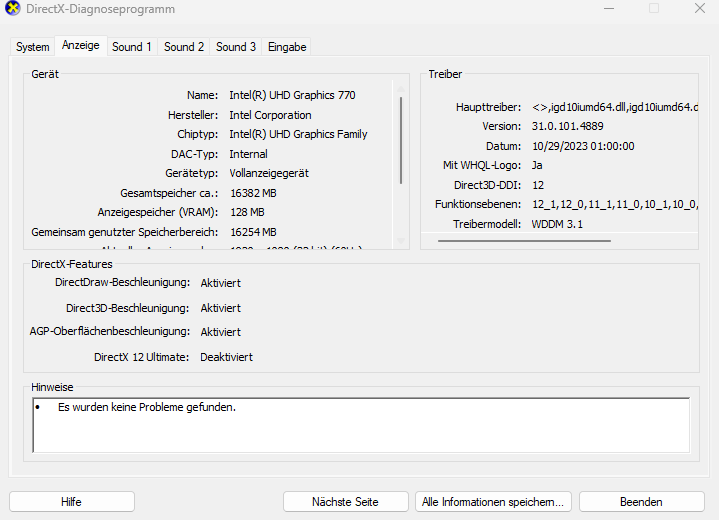This screenshot has height=520, width=719.
Task: Click the driver version 31.0.101.4889
Action: 568,126
